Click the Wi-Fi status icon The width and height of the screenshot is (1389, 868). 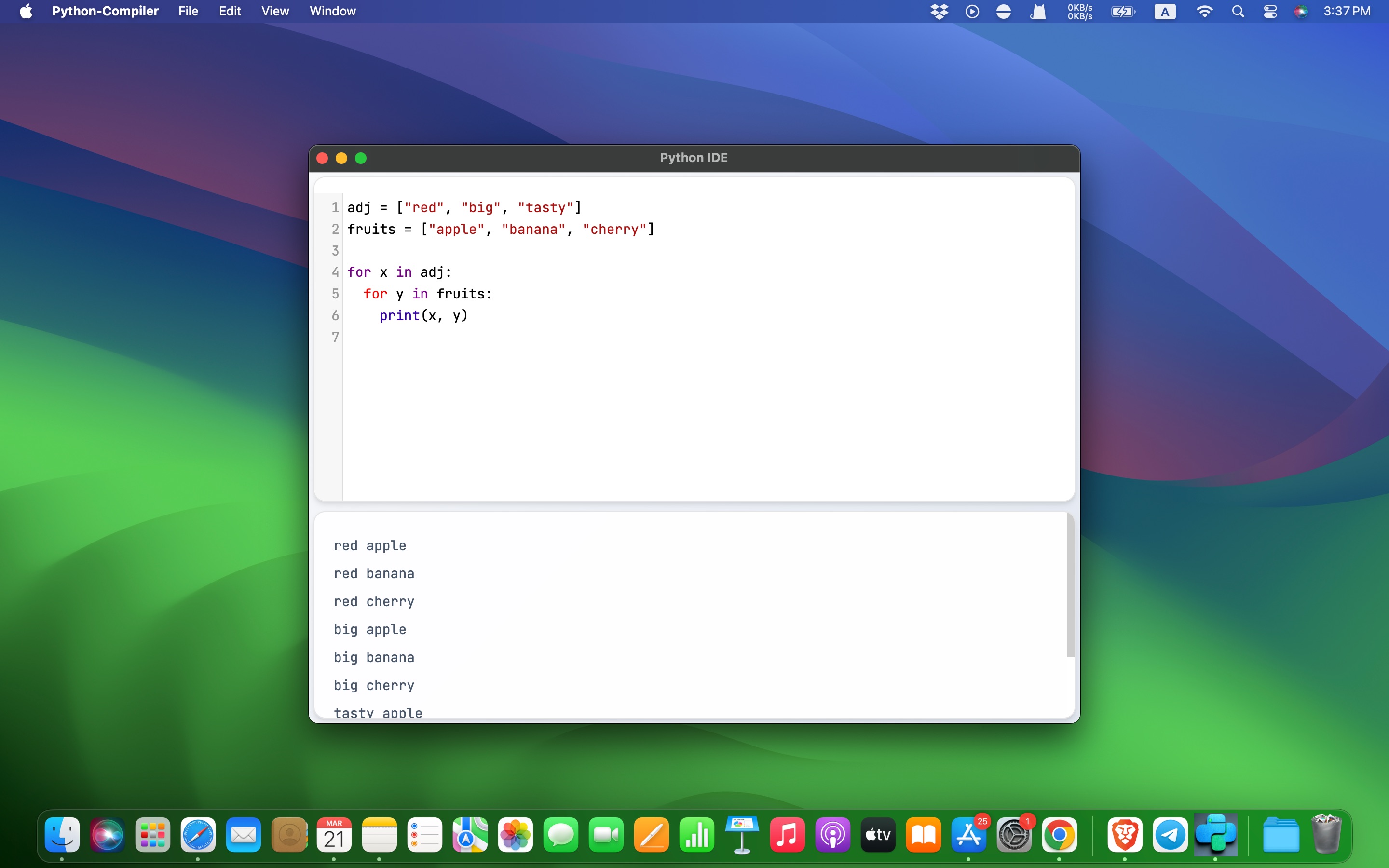click(x=1204, y=12)
